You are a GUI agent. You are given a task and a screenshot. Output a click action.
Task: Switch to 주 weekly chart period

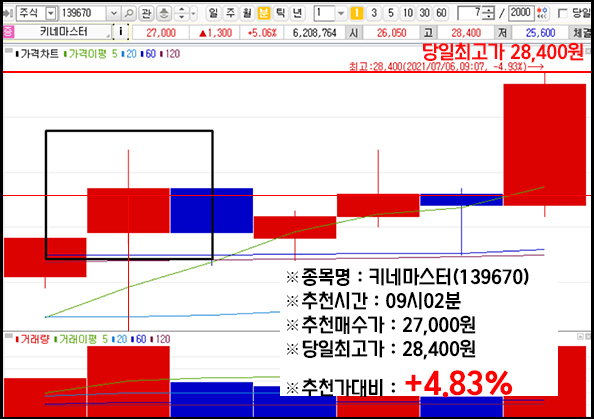(230, 13)
